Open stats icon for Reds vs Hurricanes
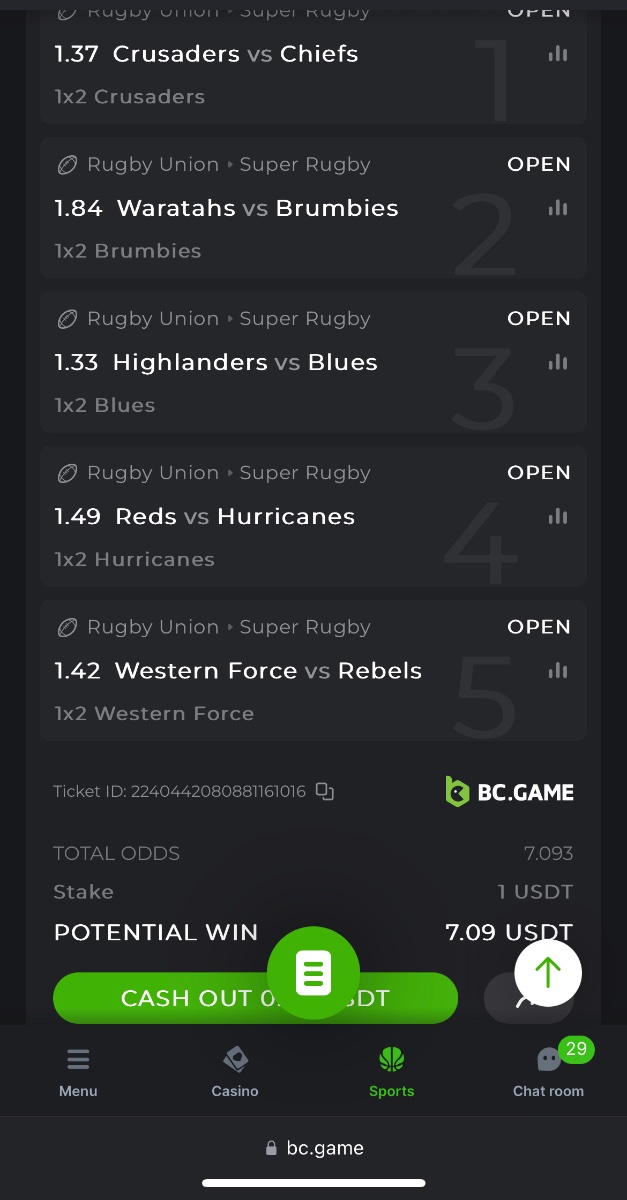The image size is (627, 1200). [x=558, y=516]
